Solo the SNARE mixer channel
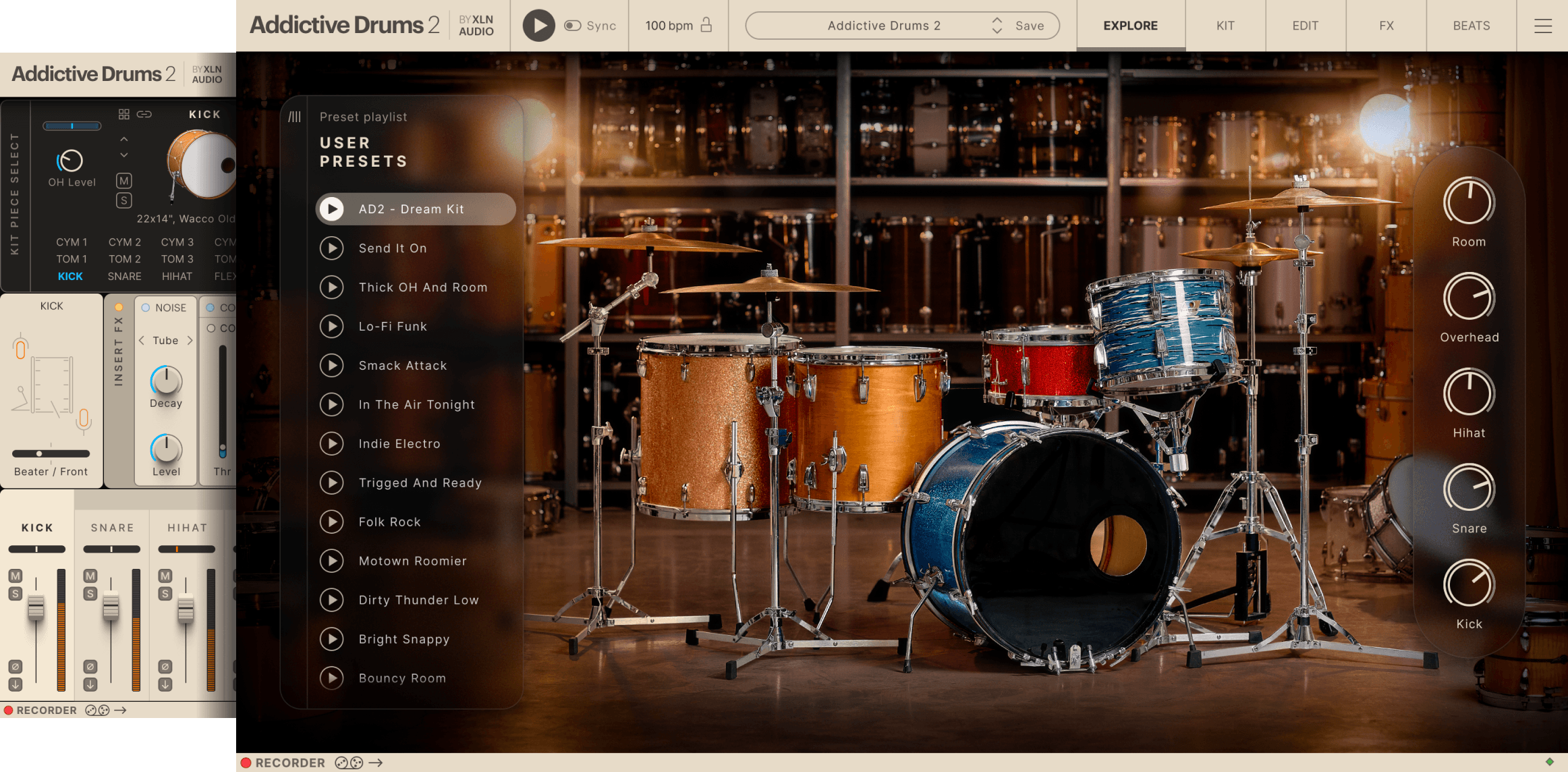Image resolution: width=1568 pixels, height=772 pixels. pyautogui.click(x=90, y=594)
